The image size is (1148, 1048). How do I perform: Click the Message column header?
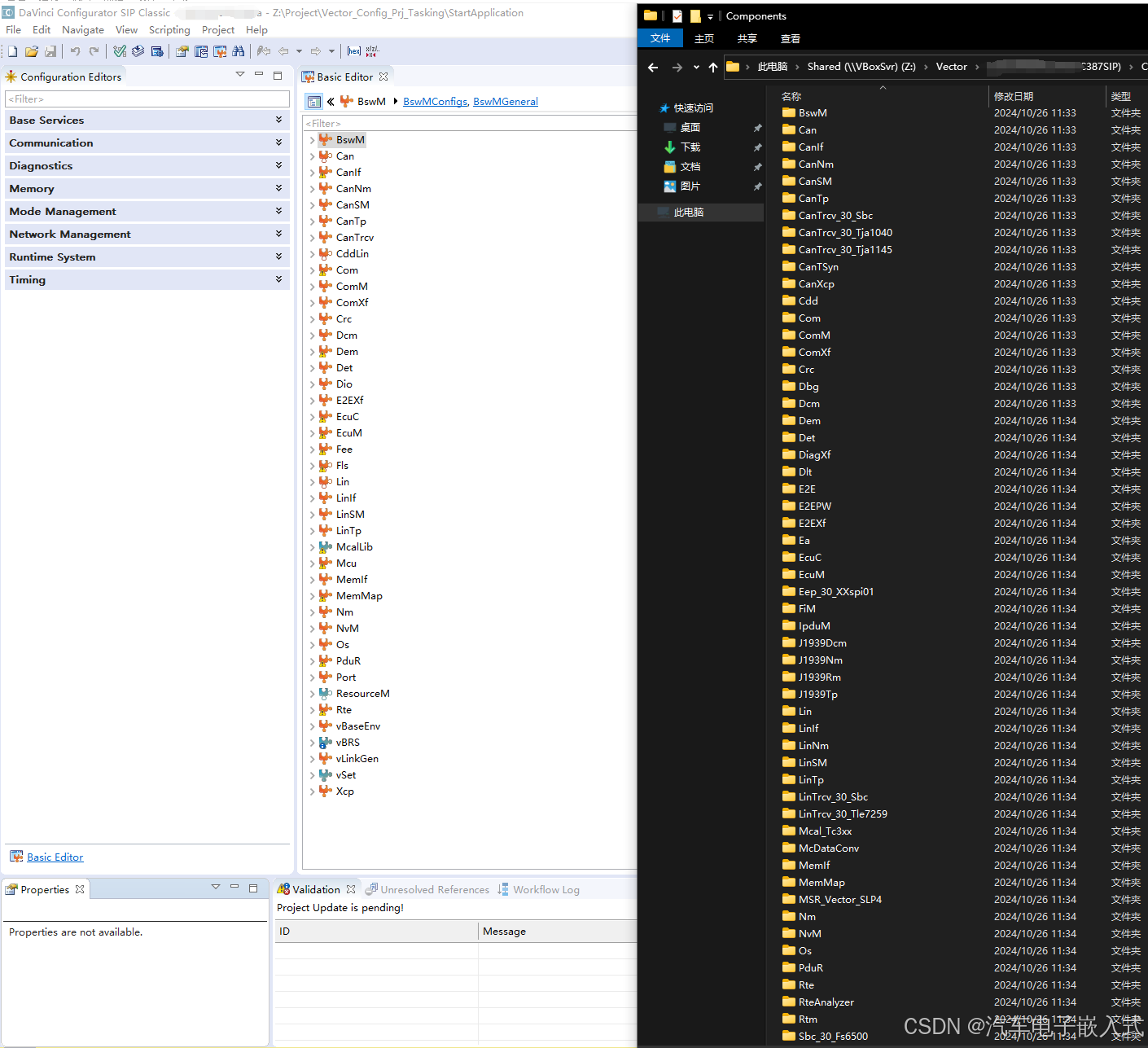(x=558, y=932)
